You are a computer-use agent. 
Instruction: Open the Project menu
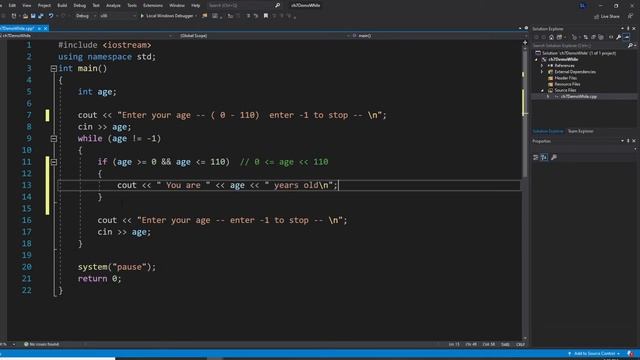pos(44,5)
